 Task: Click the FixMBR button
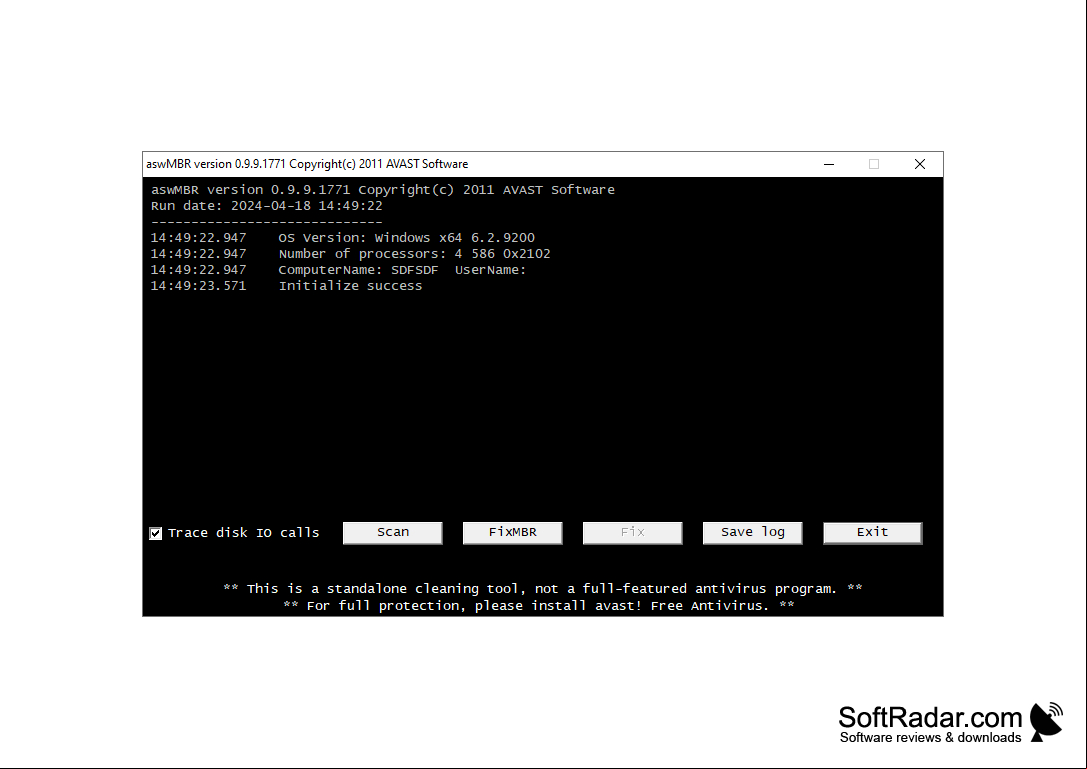pyautogui.click(x=512, y=533)
